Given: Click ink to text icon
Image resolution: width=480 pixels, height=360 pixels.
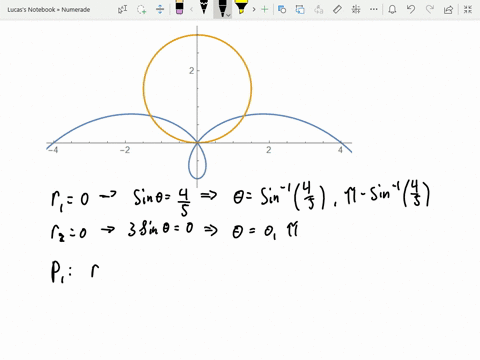Looking at the screenshot, I should coord(319,9).
